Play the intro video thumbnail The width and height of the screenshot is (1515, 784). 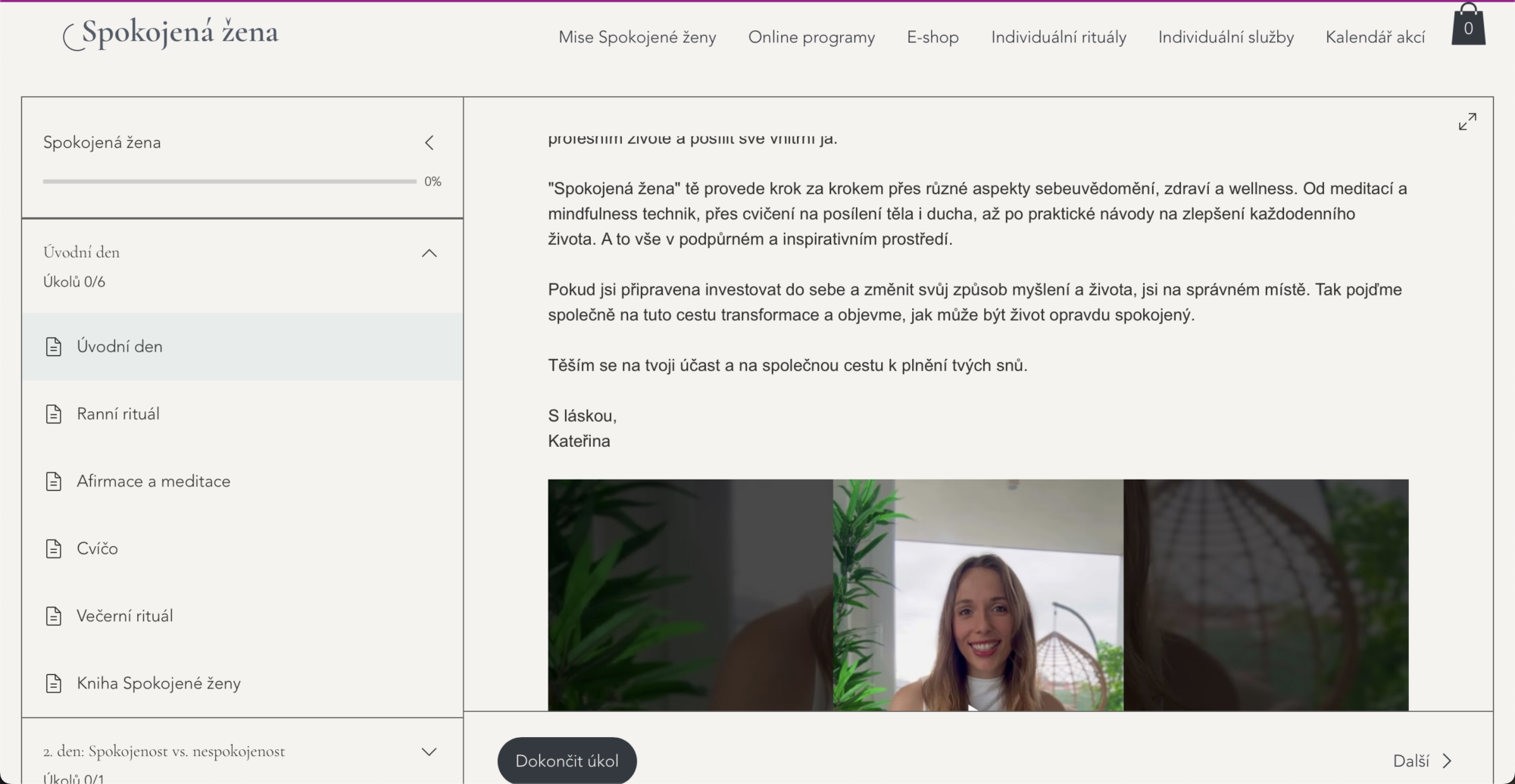pos(977,595)
